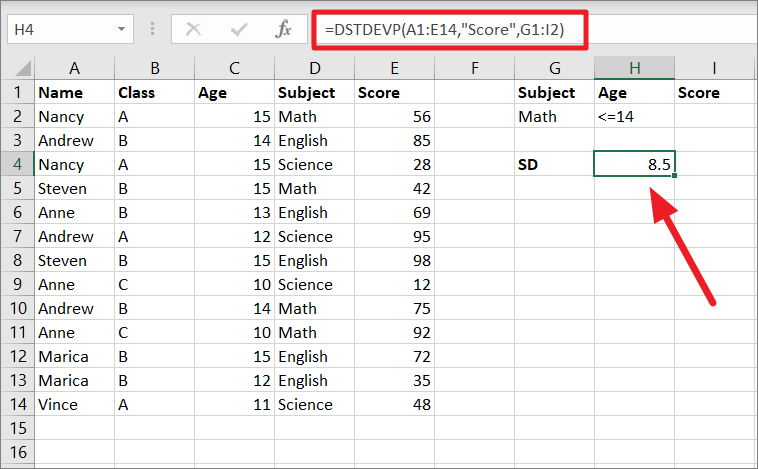
Task: Click Science subject cell in row 9
Action: [315, 284]
